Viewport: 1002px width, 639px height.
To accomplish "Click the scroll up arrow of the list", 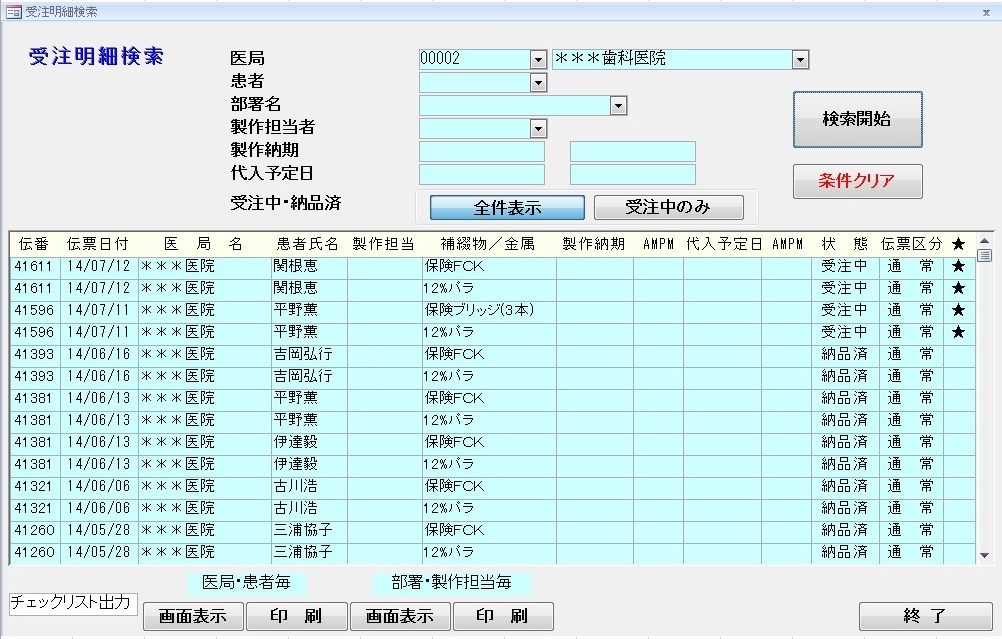I will (984, 241).
